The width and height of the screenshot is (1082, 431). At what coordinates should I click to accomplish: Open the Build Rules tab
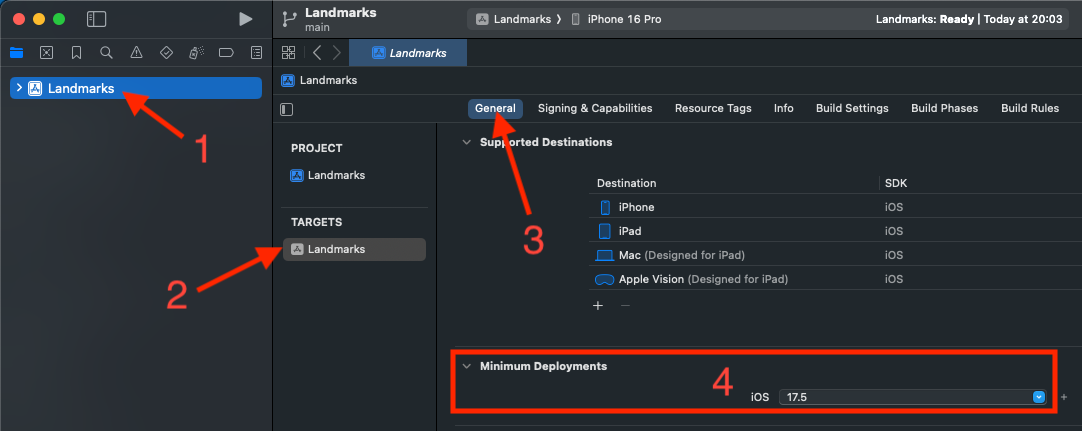1030,108
